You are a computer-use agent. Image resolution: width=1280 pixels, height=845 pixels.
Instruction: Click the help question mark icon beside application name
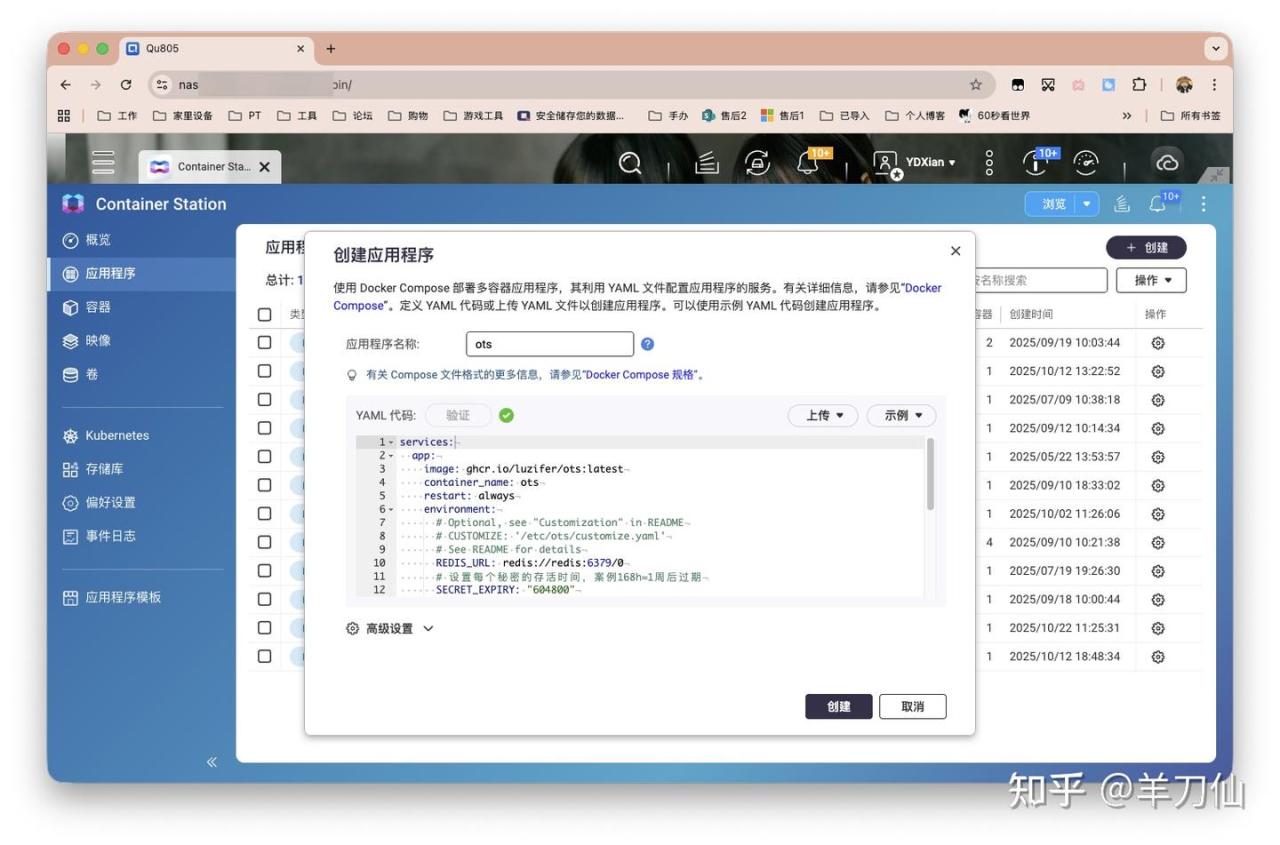pos(647,344)
